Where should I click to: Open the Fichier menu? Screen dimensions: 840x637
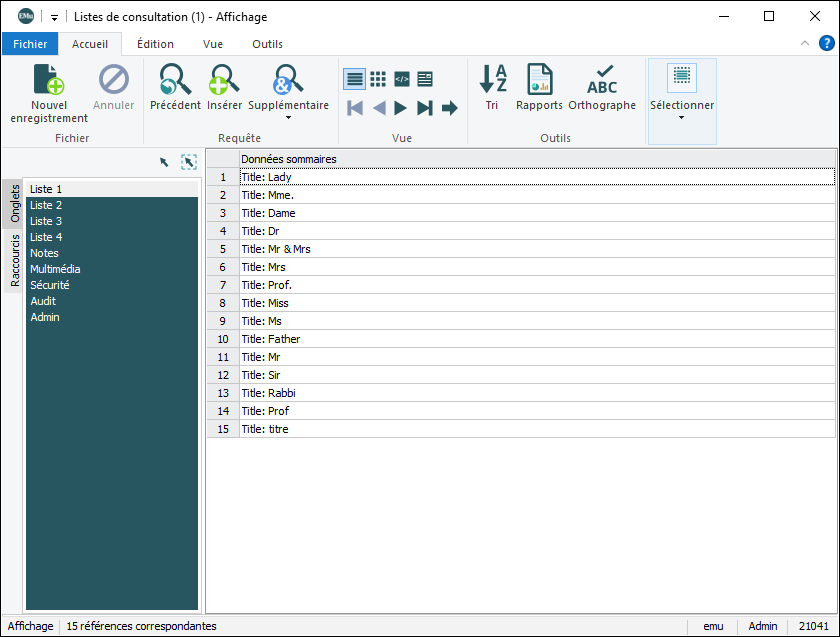(x=30, y=44)
